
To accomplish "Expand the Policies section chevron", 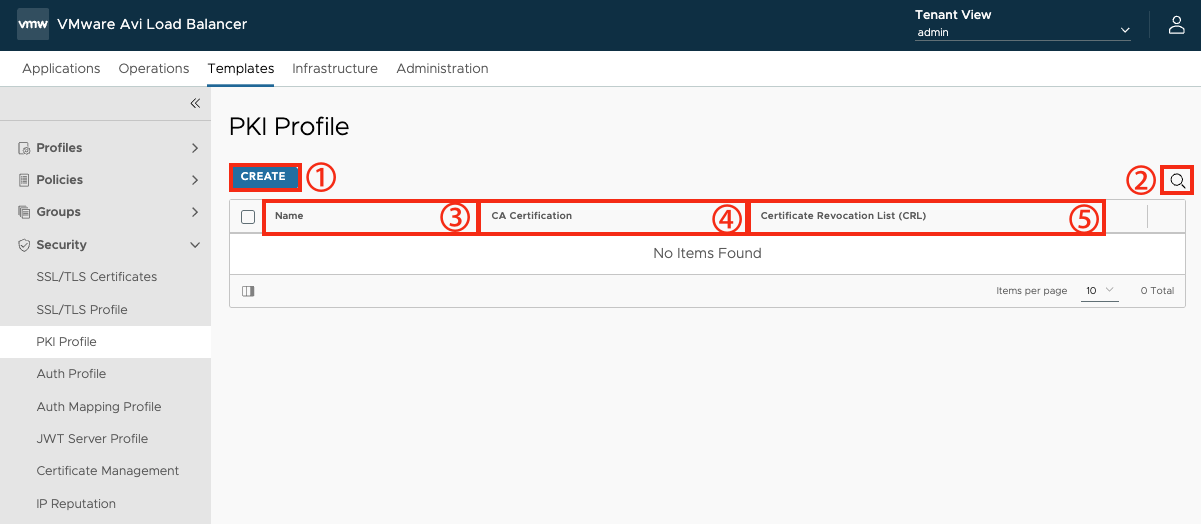I will click(195, 180).
